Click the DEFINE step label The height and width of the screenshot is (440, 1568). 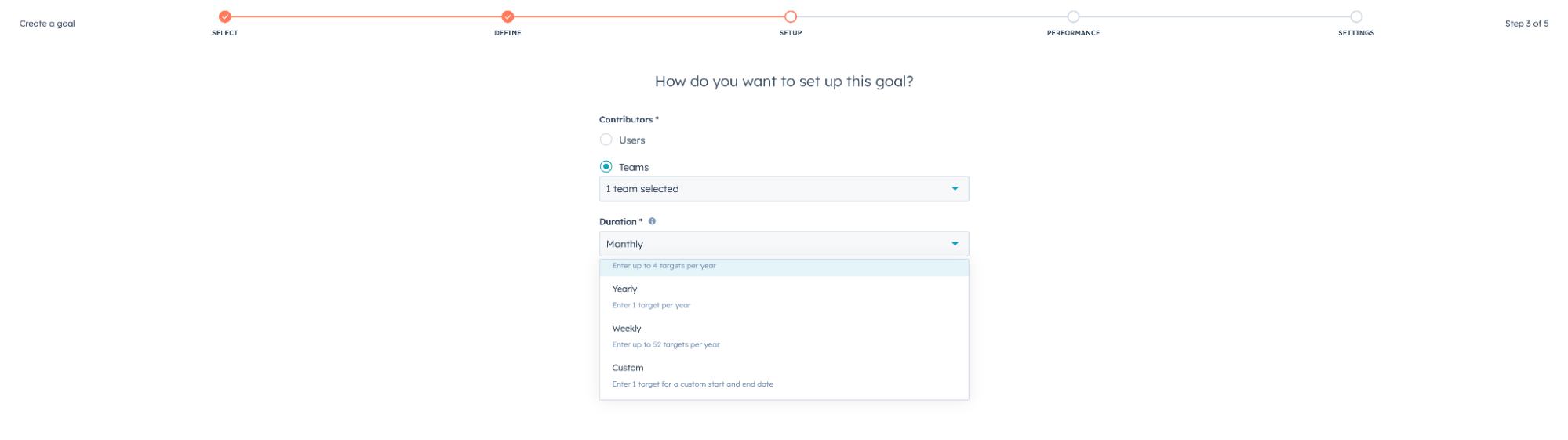tap(508, 33)
